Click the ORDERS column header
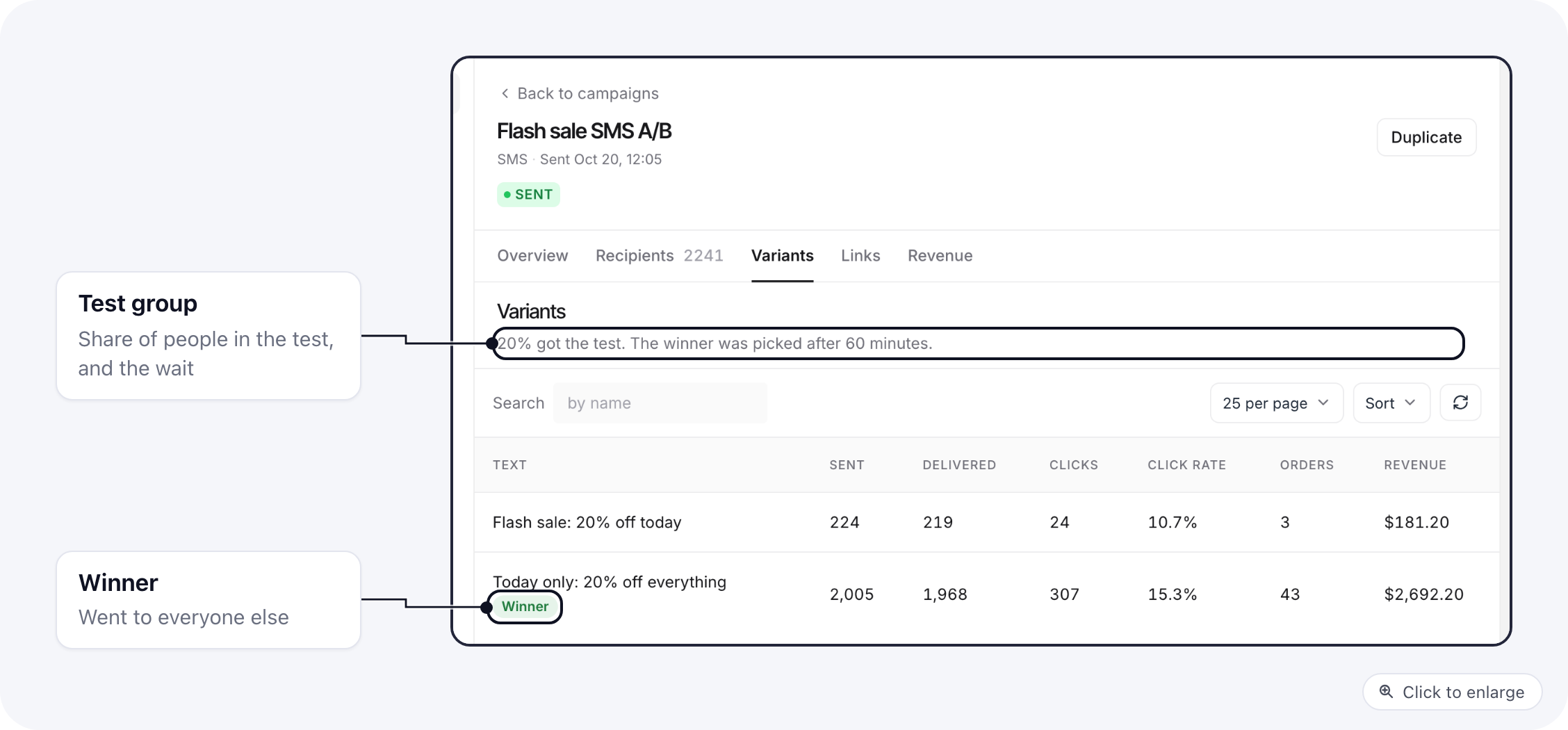Viewport: 1568px width, 730px height. tap(1307, 464)
